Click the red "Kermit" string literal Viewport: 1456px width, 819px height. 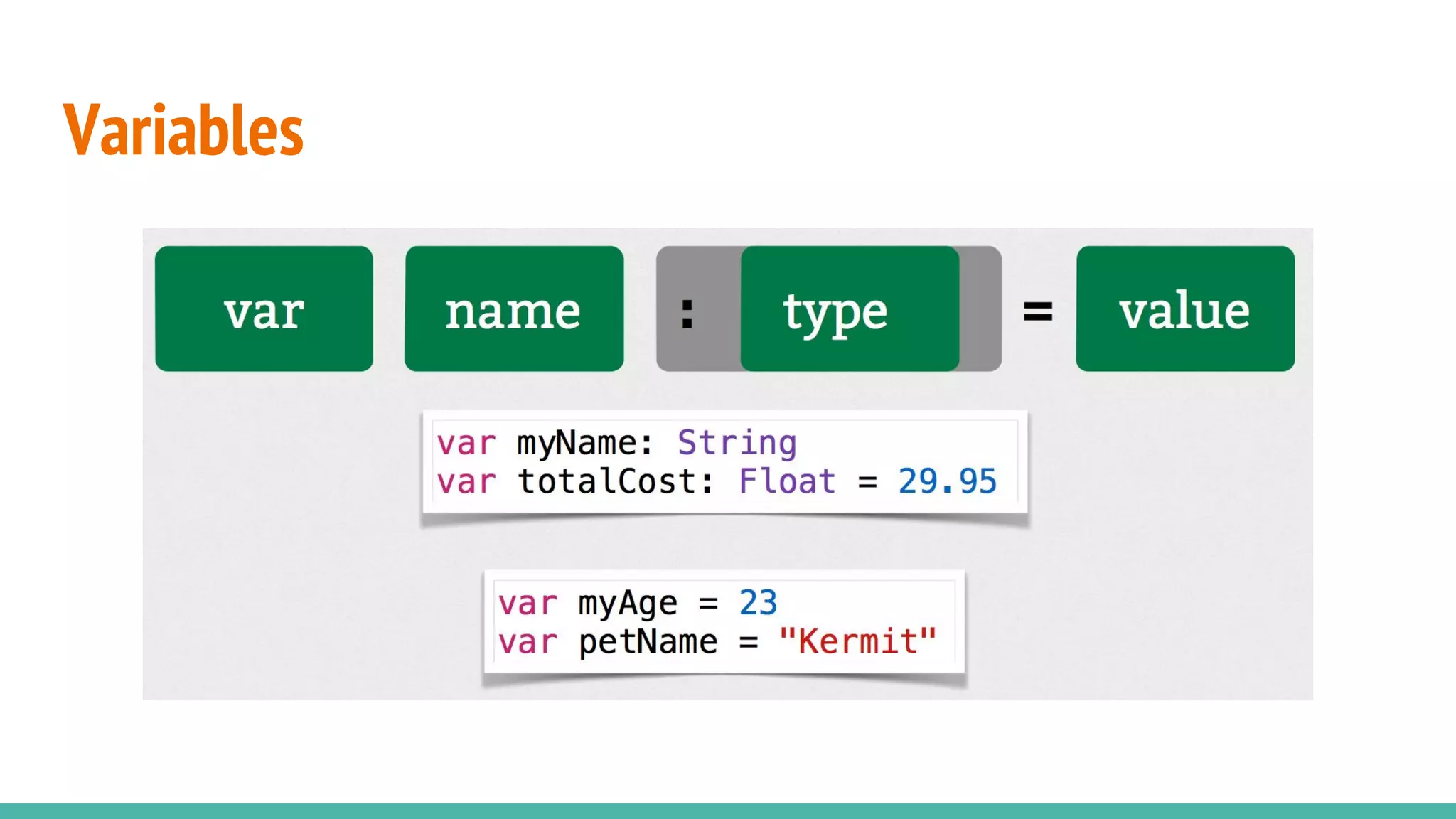pyautogui.click(x=857, y=641)
